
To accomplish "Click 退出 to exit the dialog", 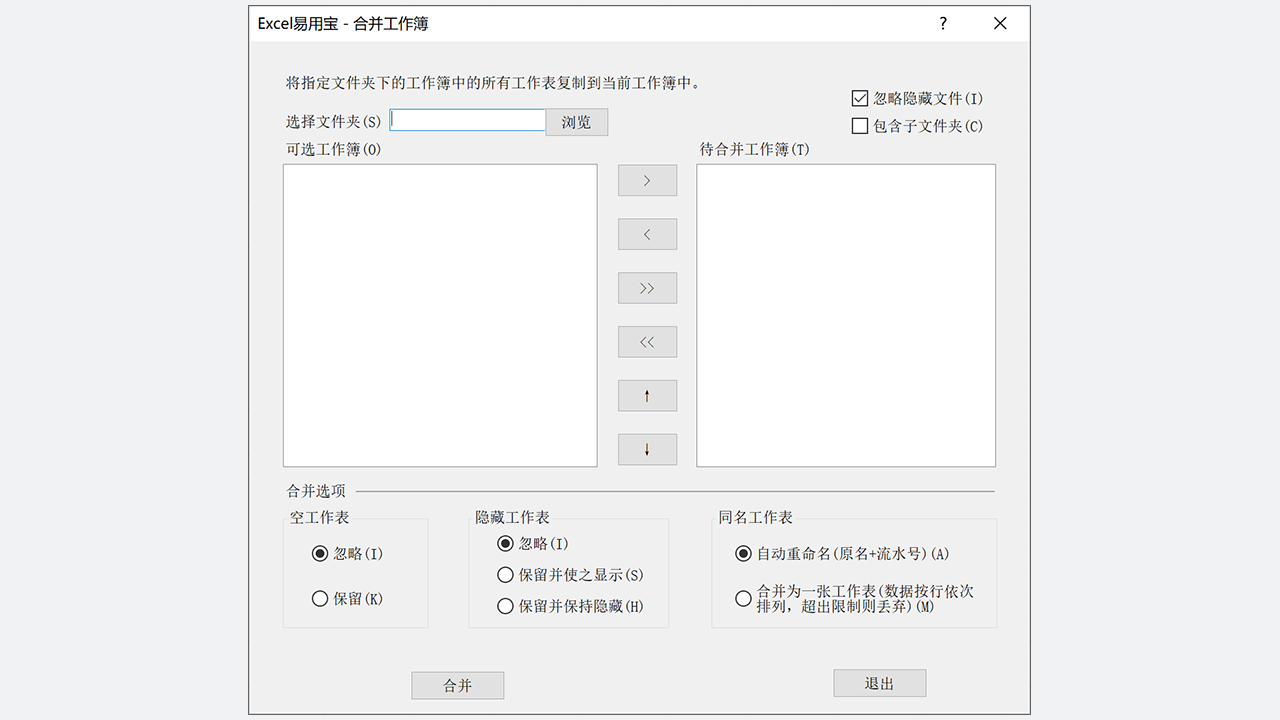I will [x=879, y=682].
